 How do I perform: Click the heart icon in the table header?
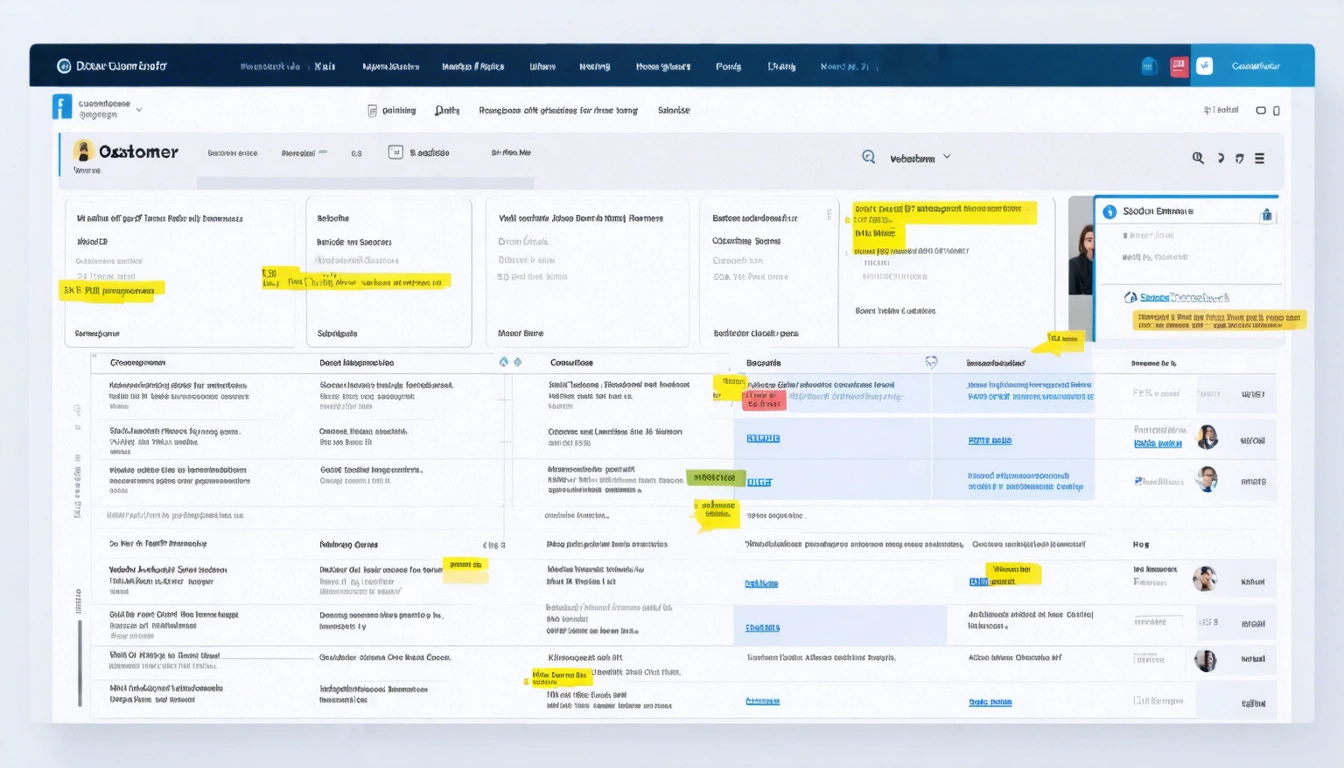tap(931, 362)
